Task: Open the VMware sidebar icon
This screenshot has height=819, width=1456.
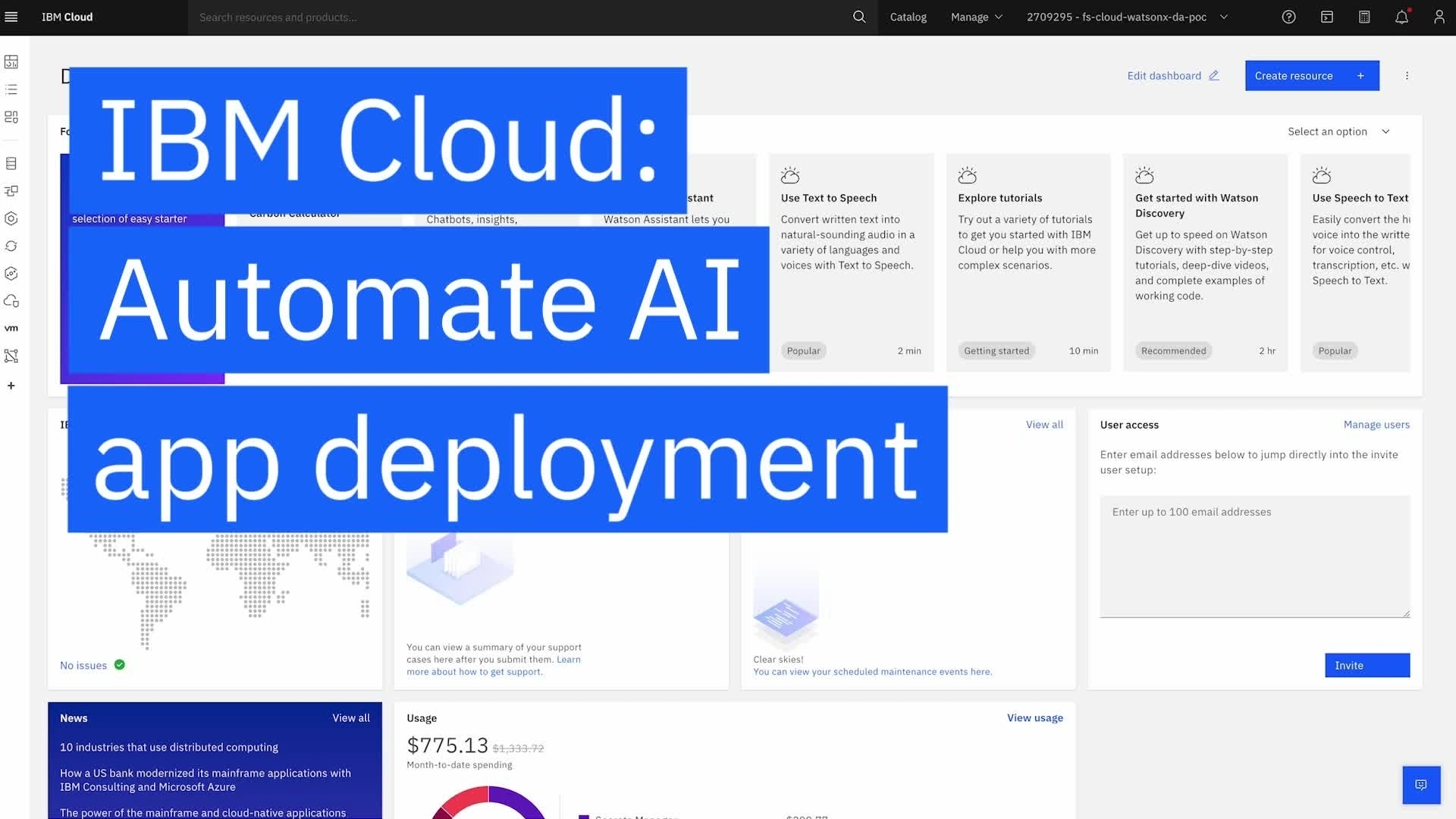Action: 11,328
